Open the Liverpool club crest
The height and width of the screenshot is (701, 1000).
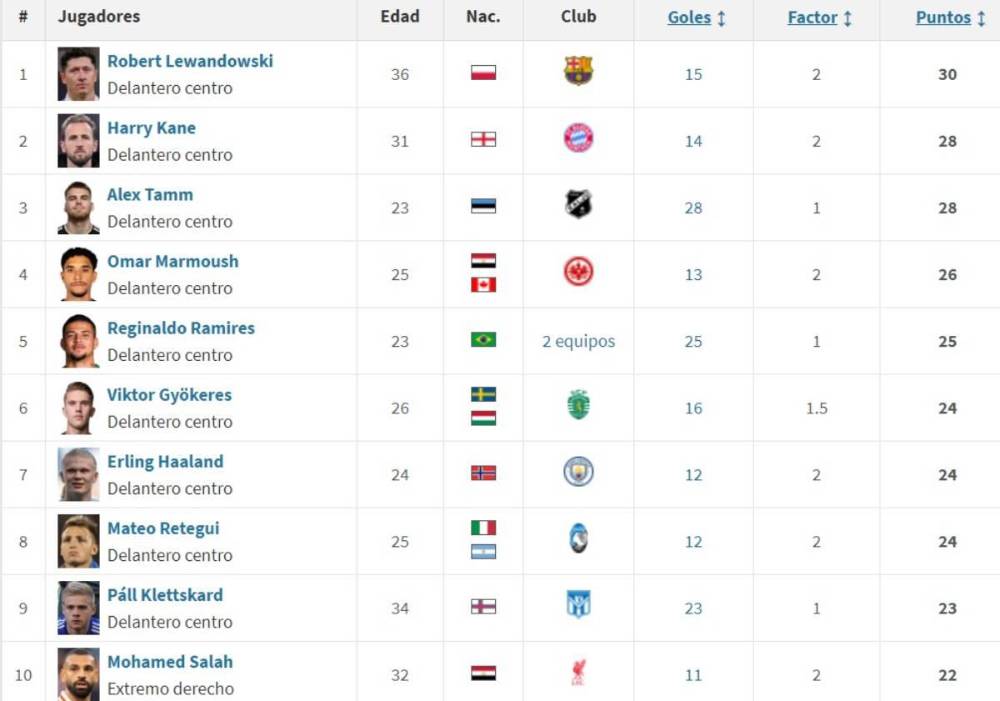[x=577, y=675]
